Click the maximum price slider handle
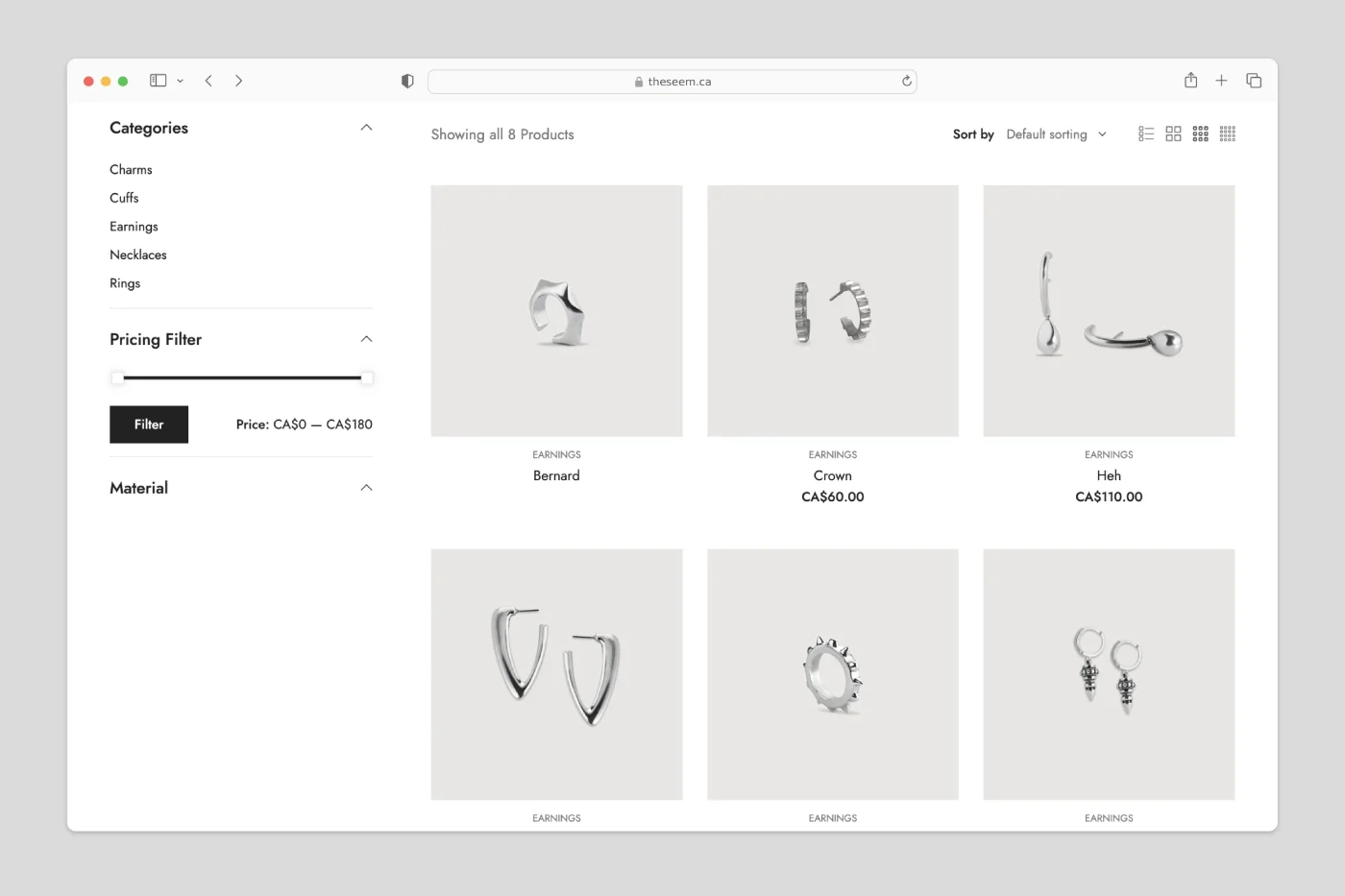This screenshot has width=1345, height=896. pos(367,378)
